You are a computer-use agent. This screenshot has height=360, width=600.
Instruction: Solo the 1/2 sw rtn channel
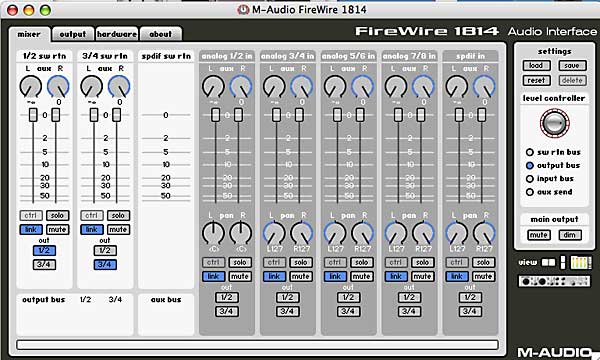(57, 215)
